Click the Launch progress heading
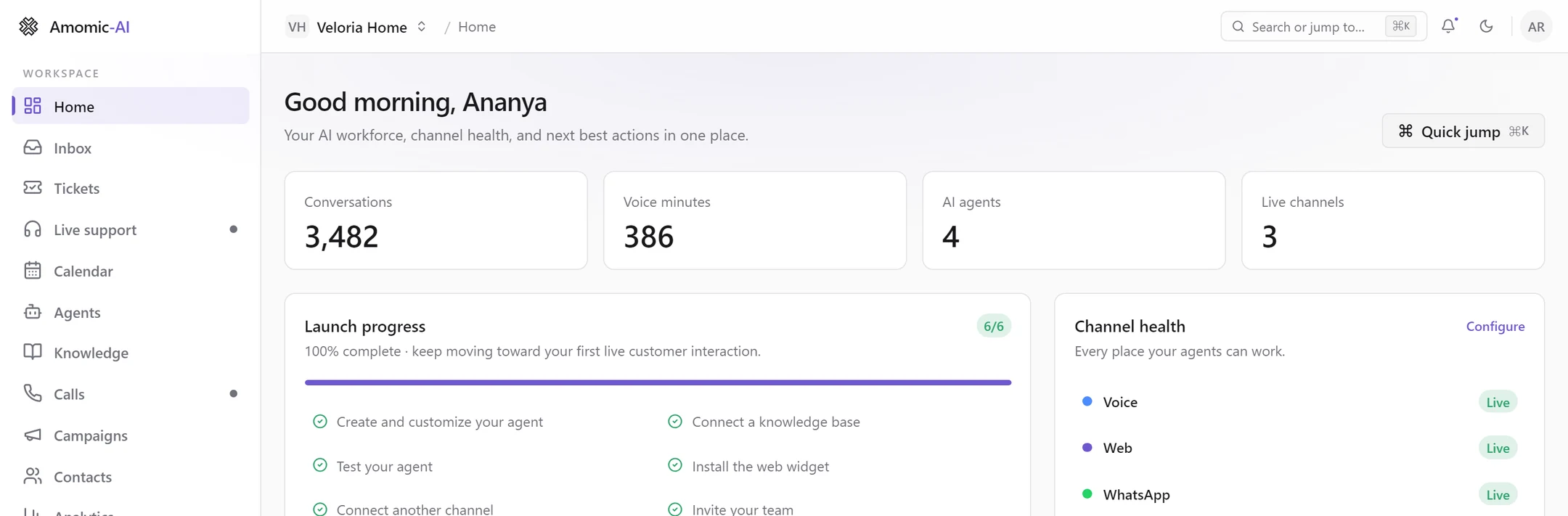The height and width of the screenshot is (516, 1568). point(365,326)
